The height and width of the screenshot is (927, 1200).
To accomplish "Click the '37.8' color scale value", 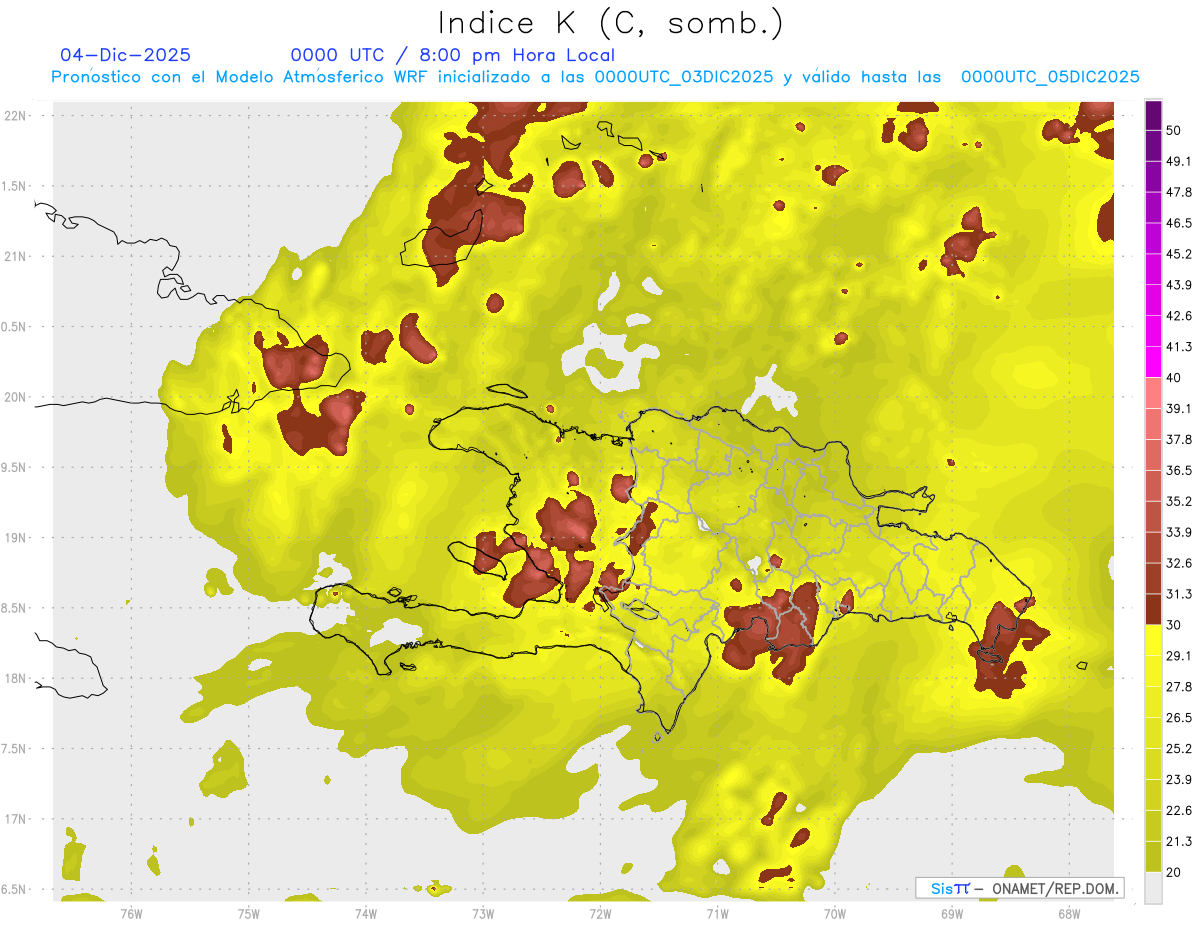I will click(1179, 439).
